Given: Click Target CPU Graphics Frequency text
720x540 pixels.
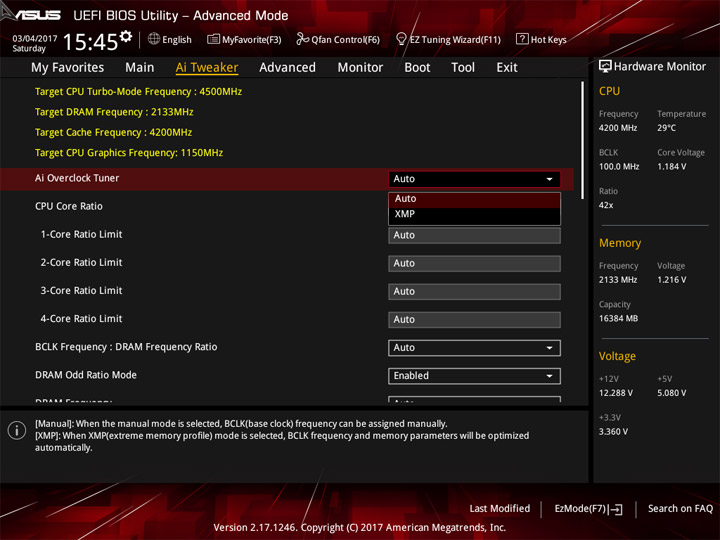Looking at the screenshot, I should [129, 152].
